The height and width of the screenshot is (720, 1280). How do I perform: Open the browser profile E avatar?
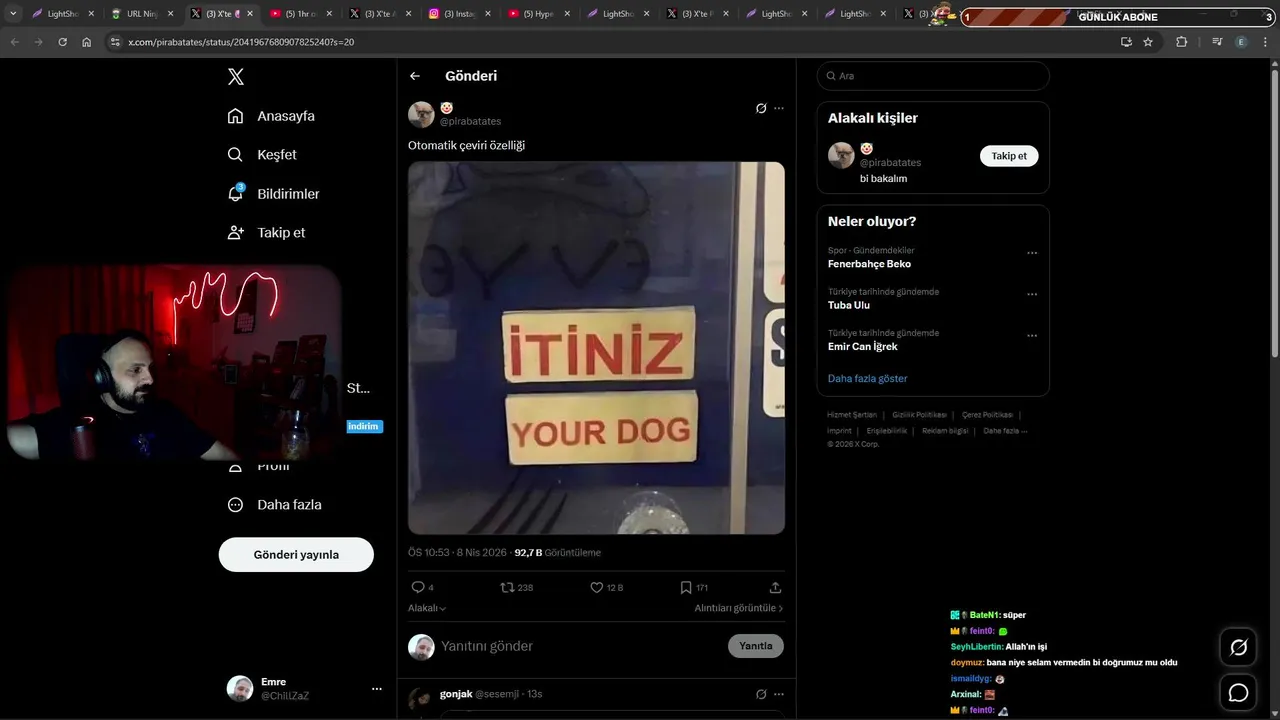pyautogui.click(x=1241, y=42)
